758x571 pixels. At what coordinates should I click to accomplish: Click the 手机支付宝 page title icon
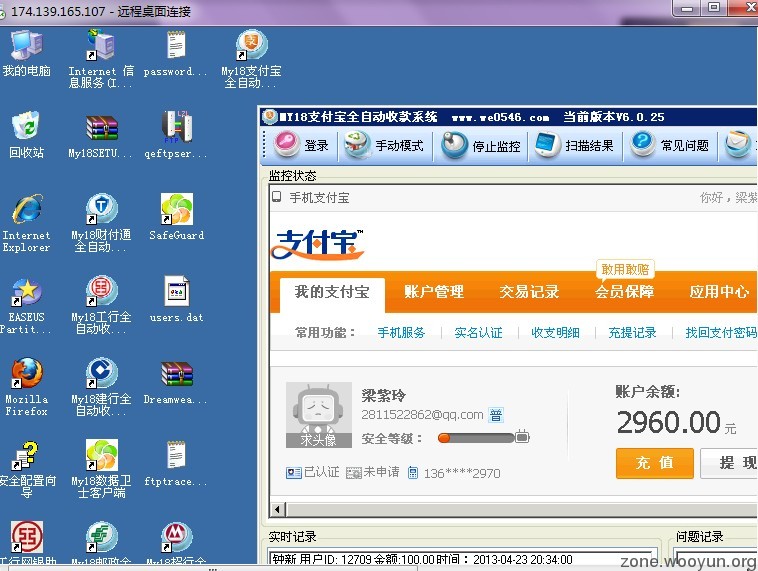pos(277,196)
